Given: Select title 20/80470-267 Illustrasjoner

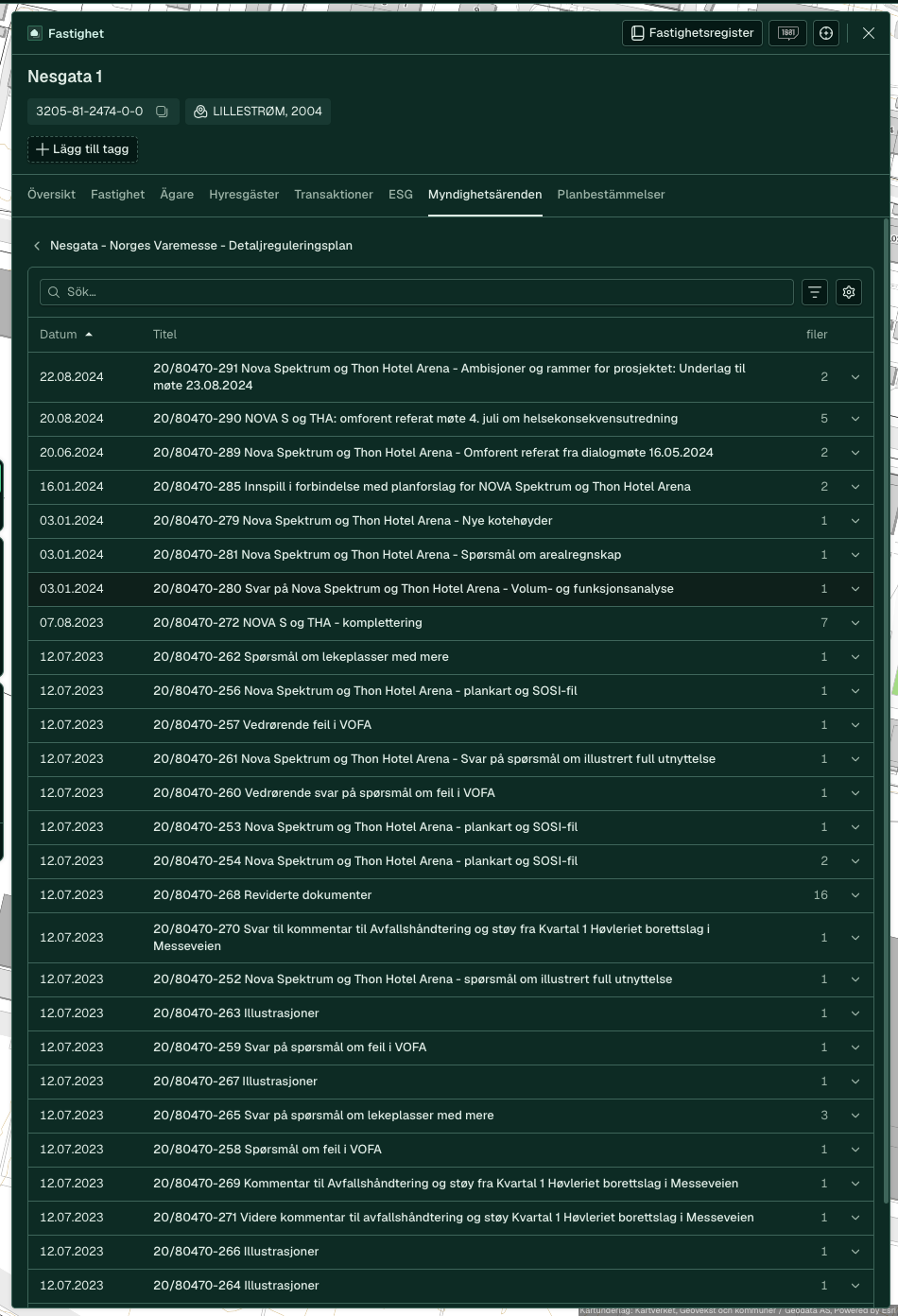Looking at the screenshot, I should (235, 1082).
